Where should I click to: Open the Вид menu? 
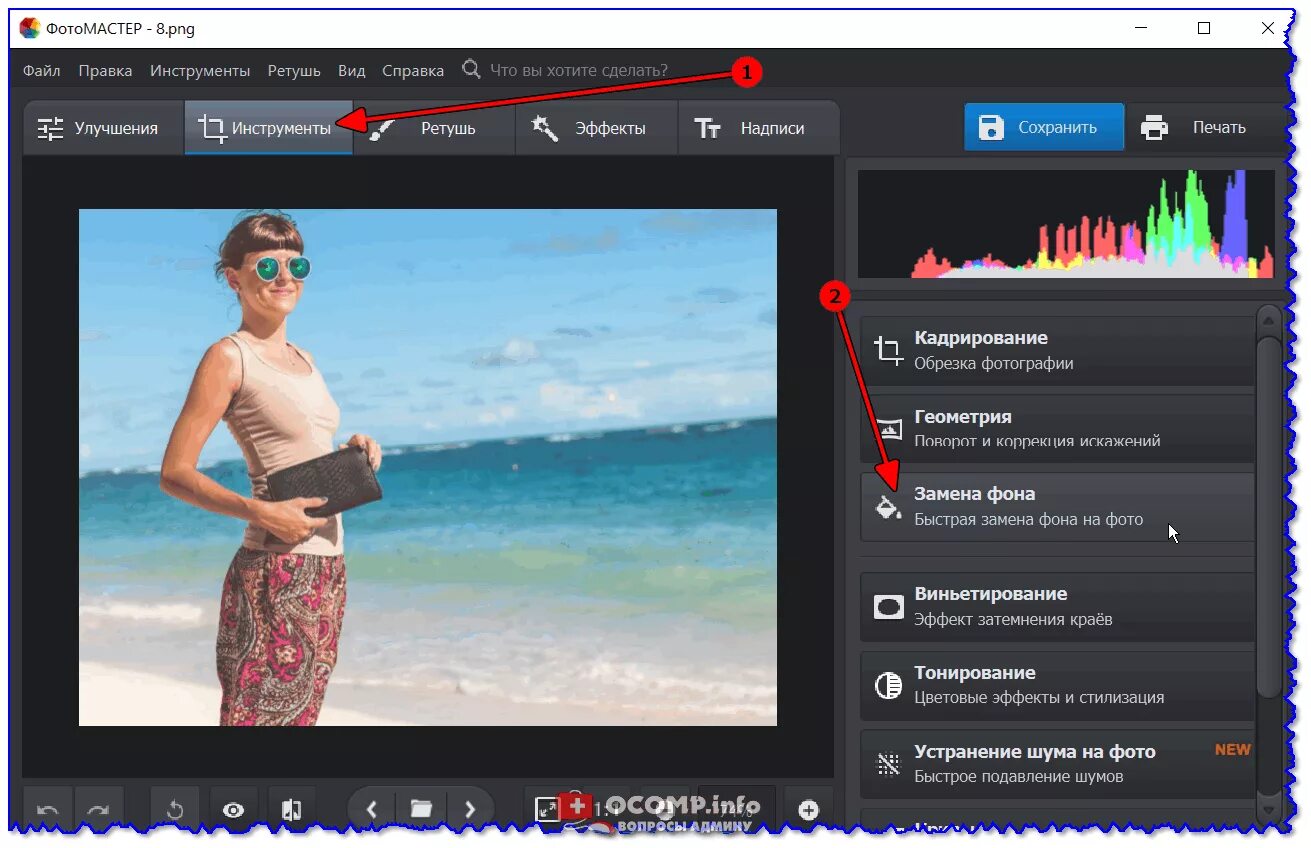coord(351,71)
